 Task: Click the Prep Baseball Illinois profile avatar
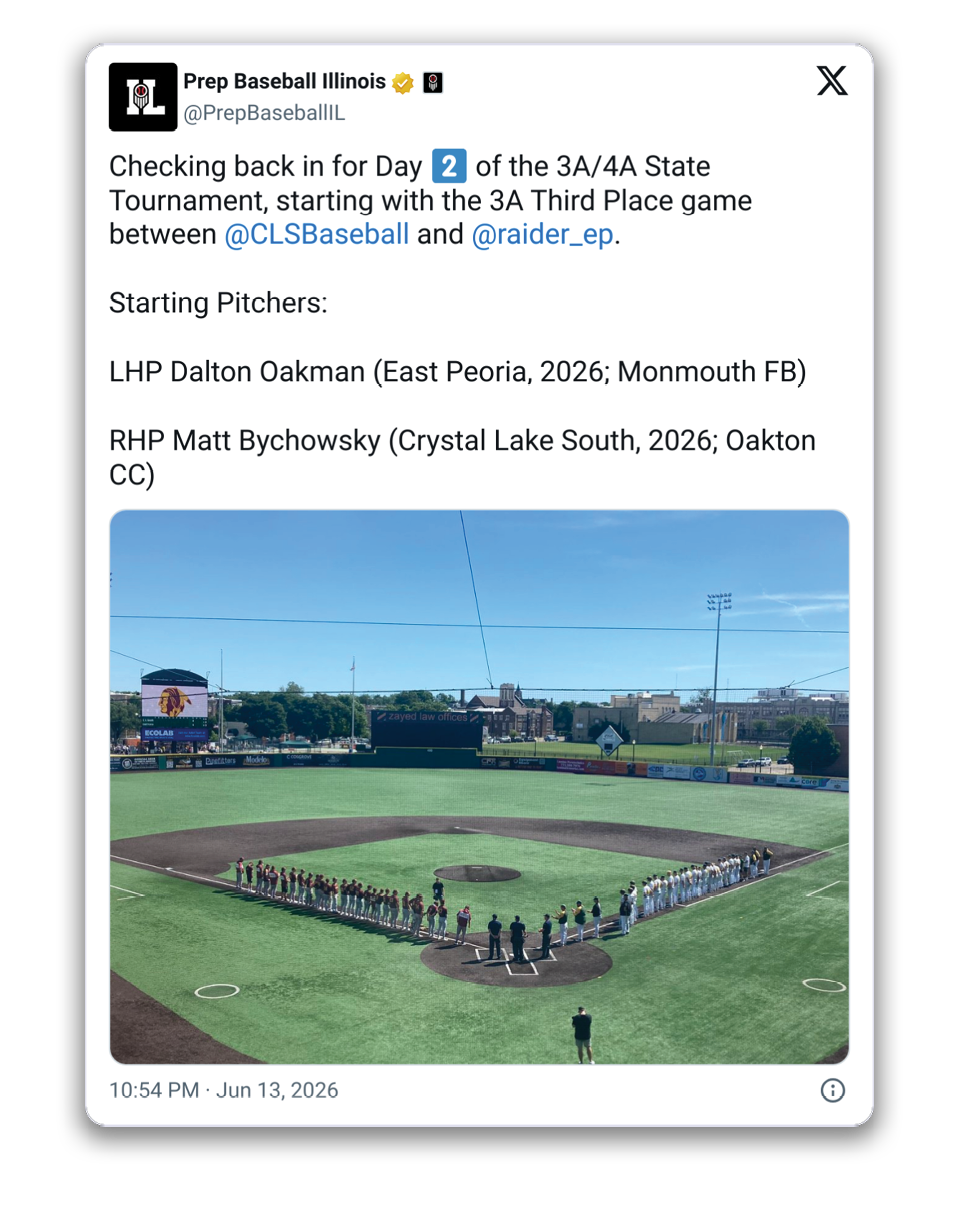coord(142,97)
